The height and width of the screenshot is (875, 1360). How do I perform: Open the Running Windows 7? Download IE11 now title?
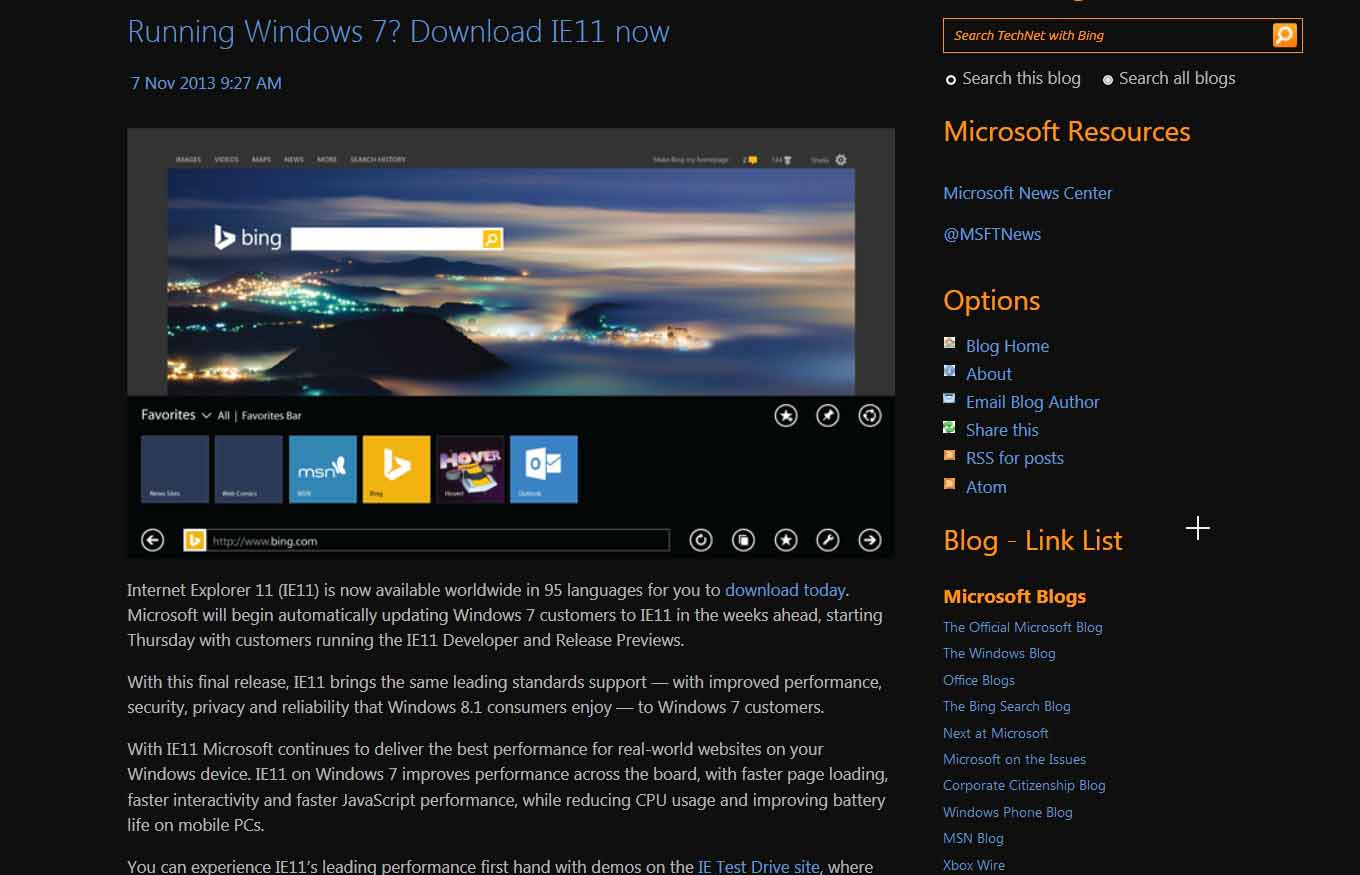[398, 31]
